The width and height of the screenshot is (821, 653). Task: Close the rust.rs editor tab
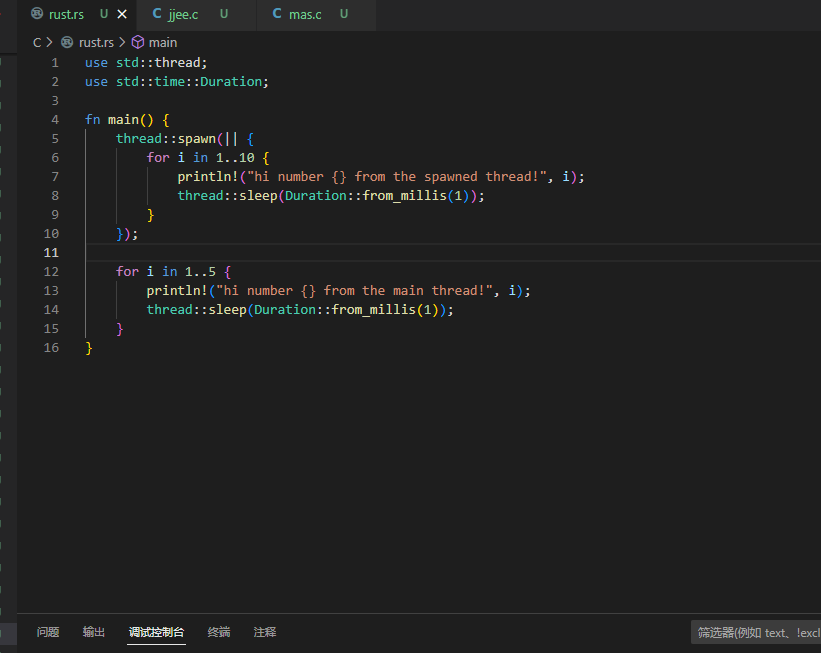pos(122,14)
